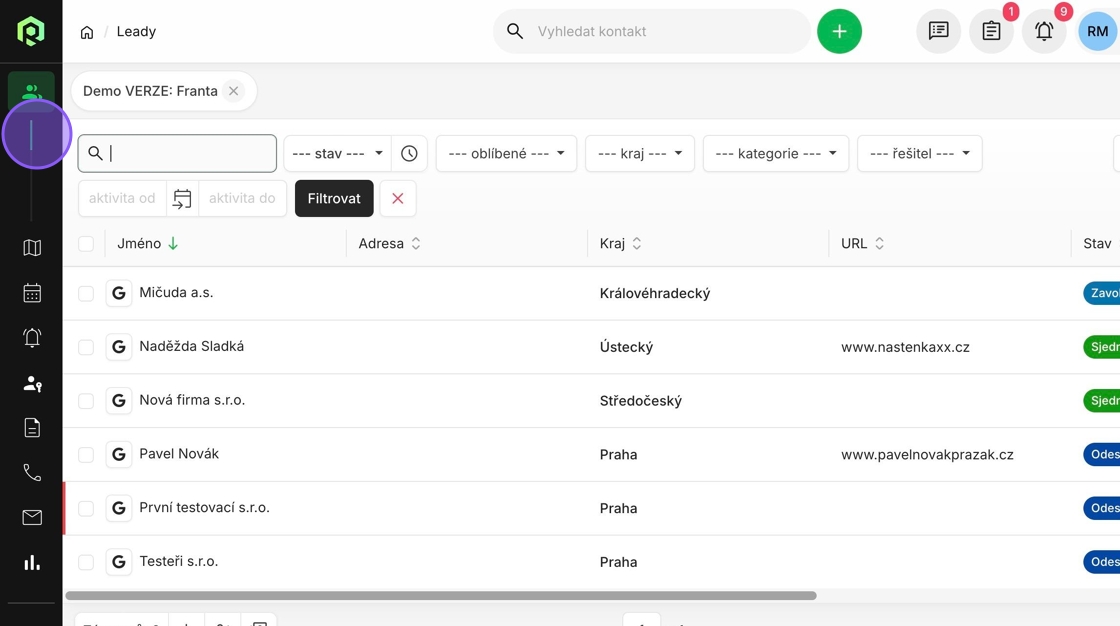The image size is (1120, 626).
Task: Open the envelope mail icon in sidebar
Action: 32,517
